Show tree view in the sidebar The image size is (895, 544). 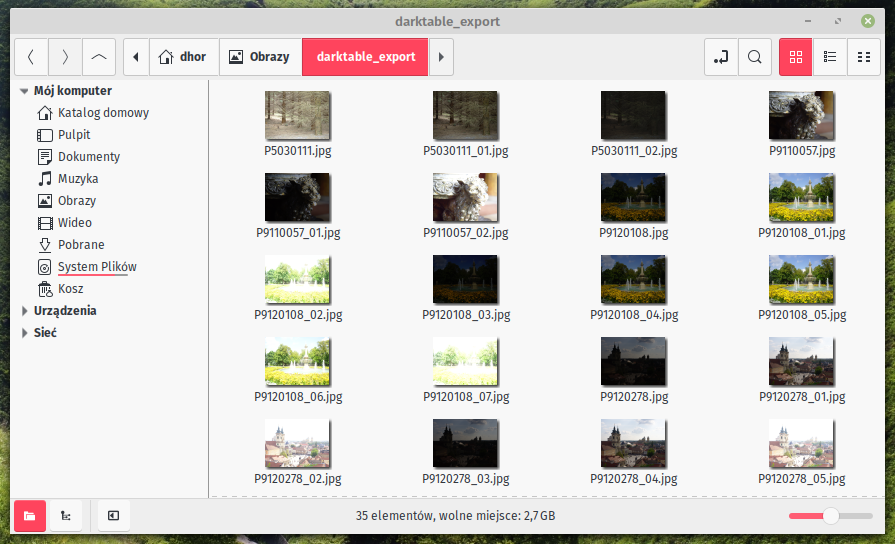pos(66,516)
